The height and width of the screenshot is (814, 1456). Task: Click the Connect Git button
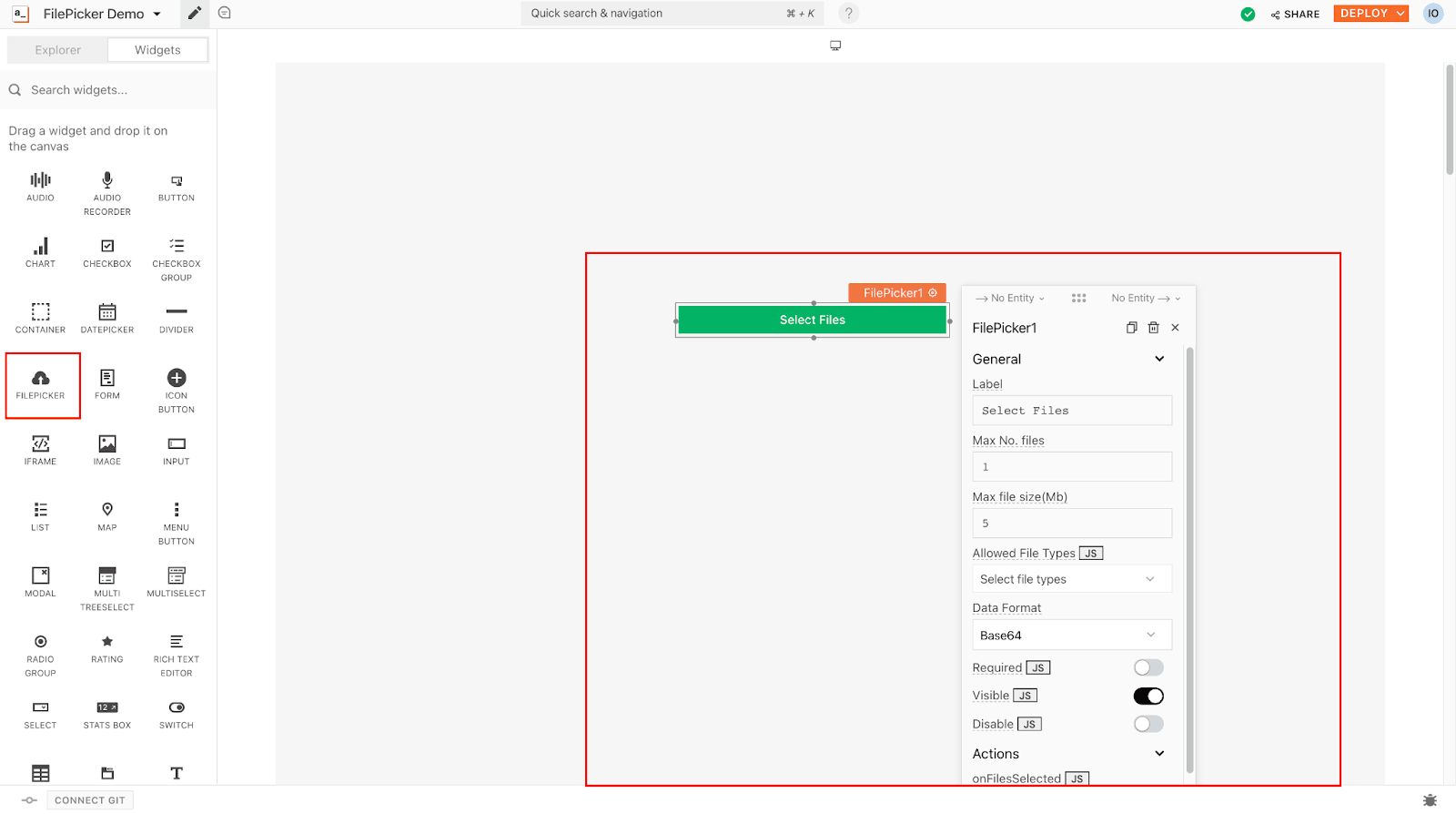89,800
